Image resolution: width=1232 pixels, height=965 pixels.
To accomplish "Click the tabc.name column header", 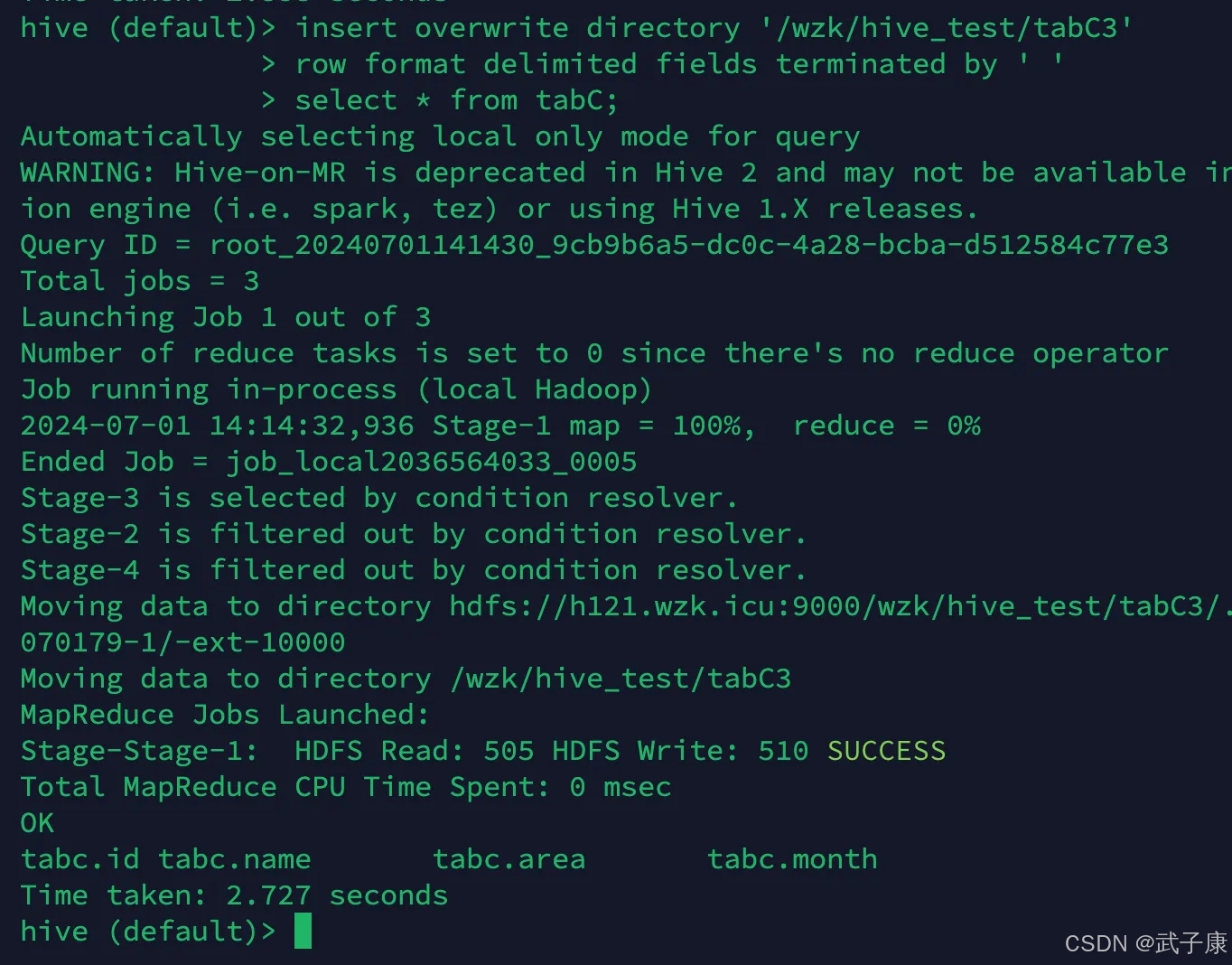I will coord(235,859).
